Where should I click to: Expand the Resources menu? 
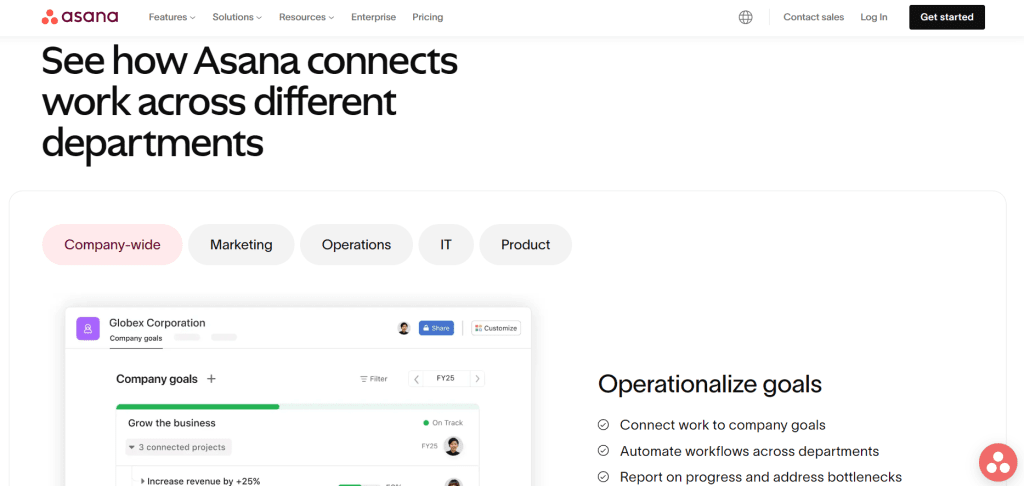pyautogui.click(x=306, y=18)
